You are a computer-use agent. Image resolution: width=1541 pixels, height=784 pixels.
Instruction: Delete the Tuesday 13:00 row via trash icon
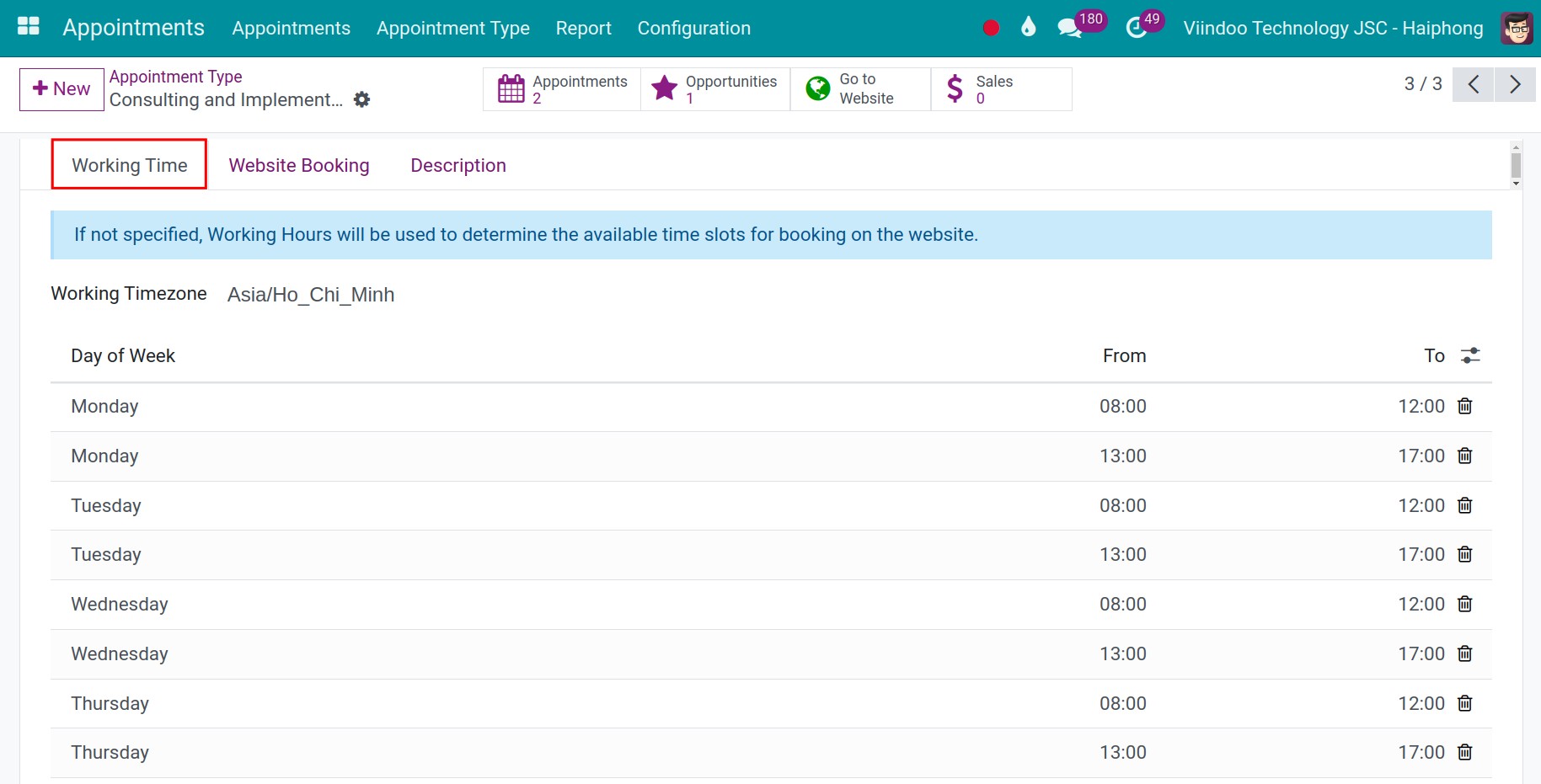click(1465, 554)
